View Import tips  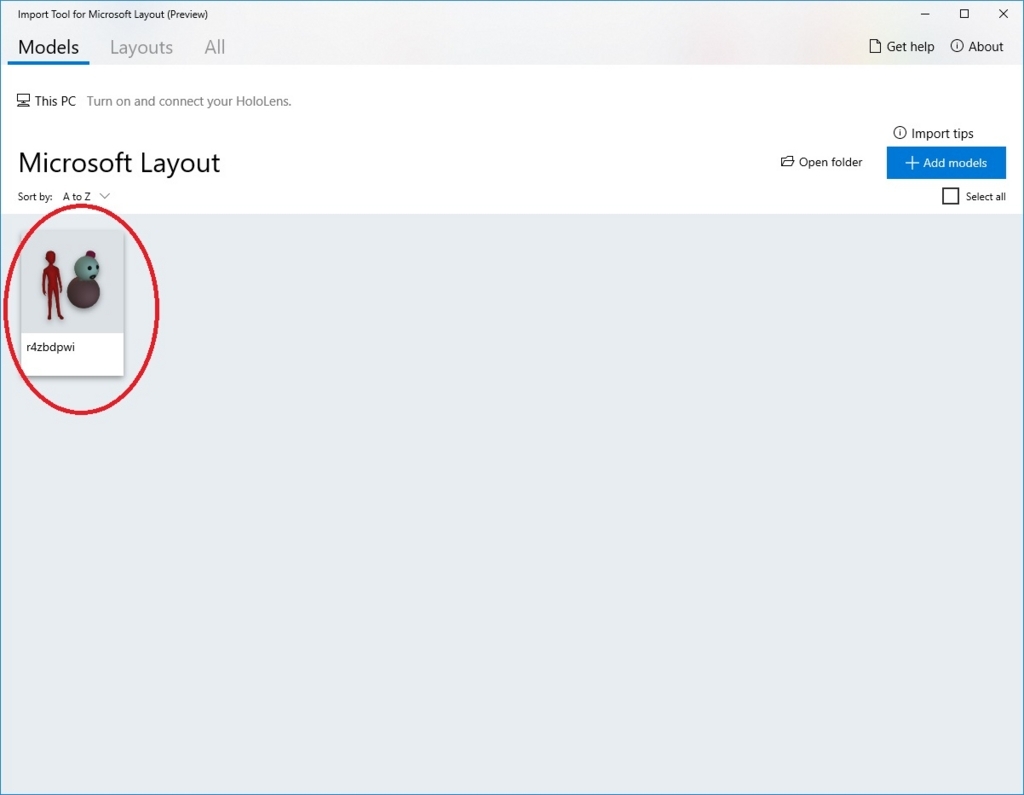[933, 133]
